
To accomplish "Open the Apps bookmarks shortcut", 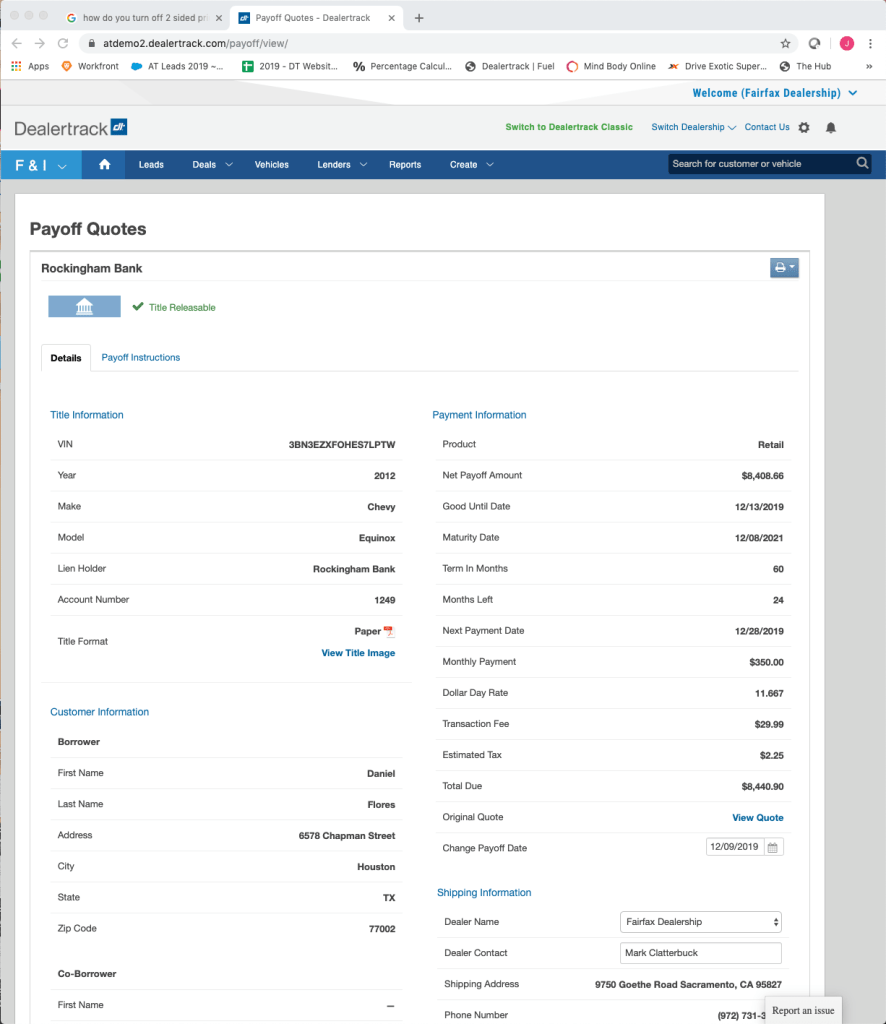I will [x=30, y=67].
